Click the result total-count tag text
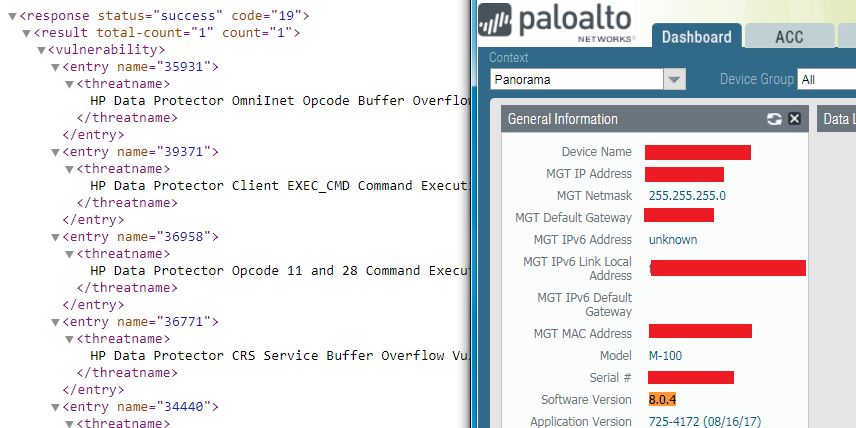 pyautogui.click(x=167, y=33)
